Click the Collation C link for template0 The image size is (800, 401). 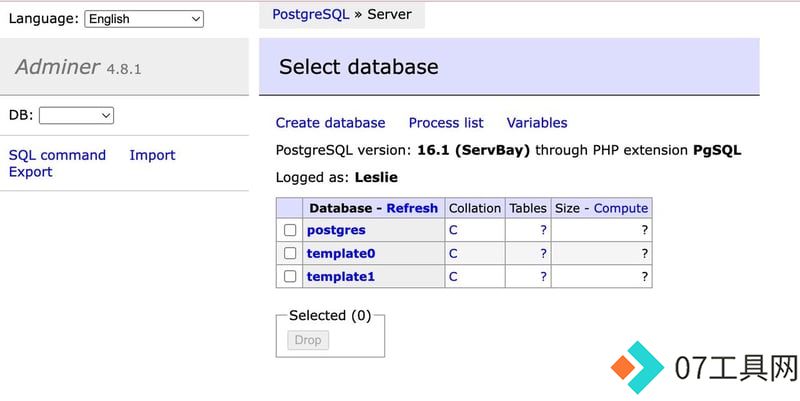(x=453, y=254)
